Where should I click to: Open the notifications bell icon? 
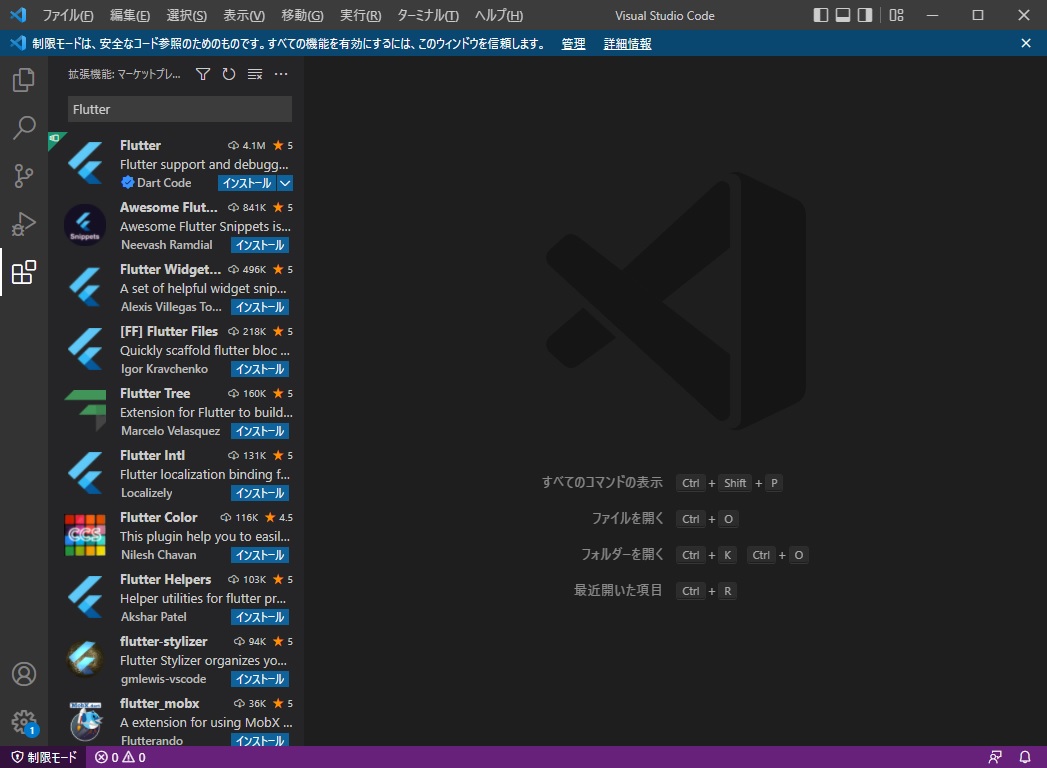click(1025, 757)
